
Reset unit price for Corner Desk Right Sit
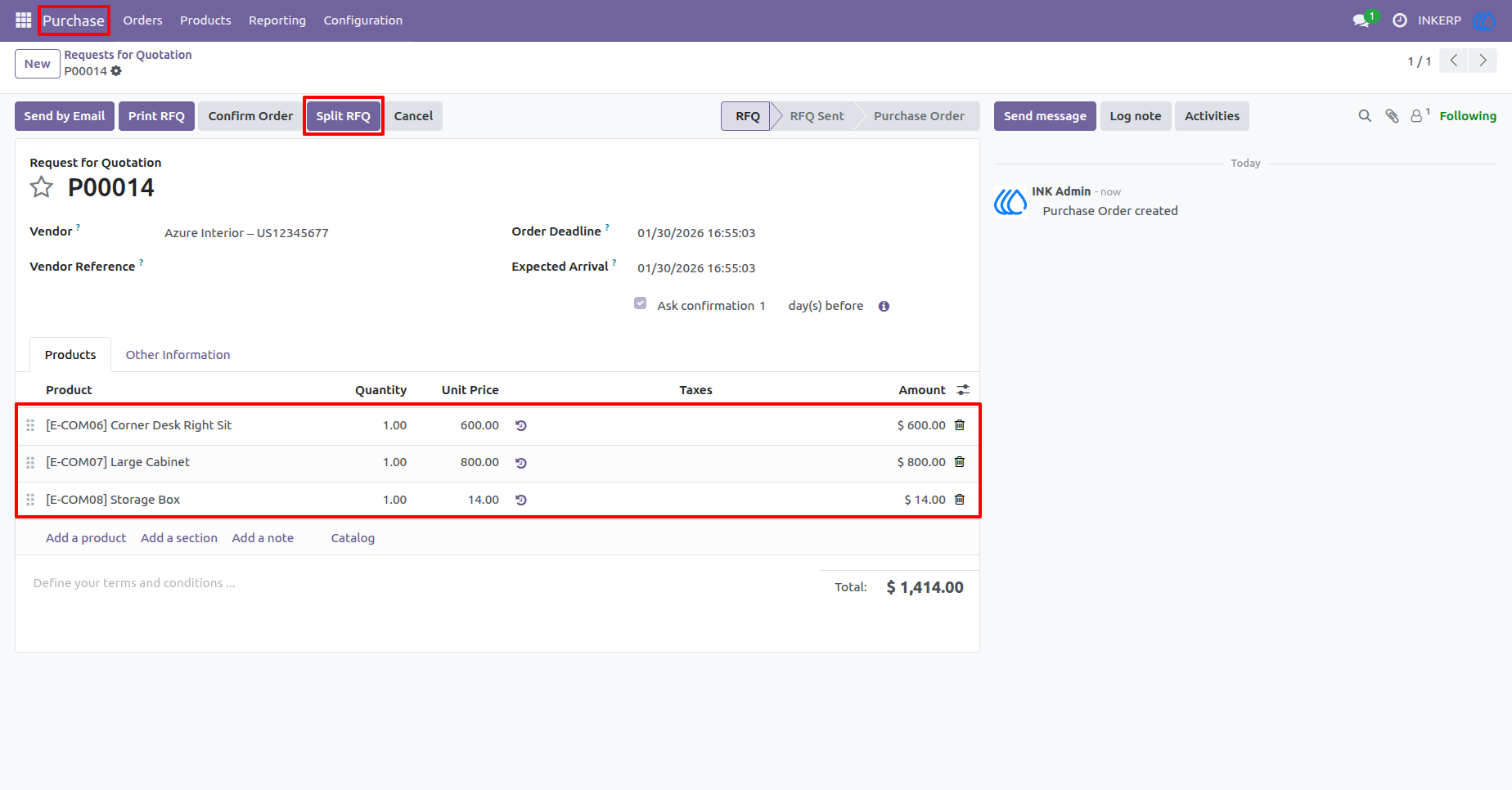tap(521, 425)
